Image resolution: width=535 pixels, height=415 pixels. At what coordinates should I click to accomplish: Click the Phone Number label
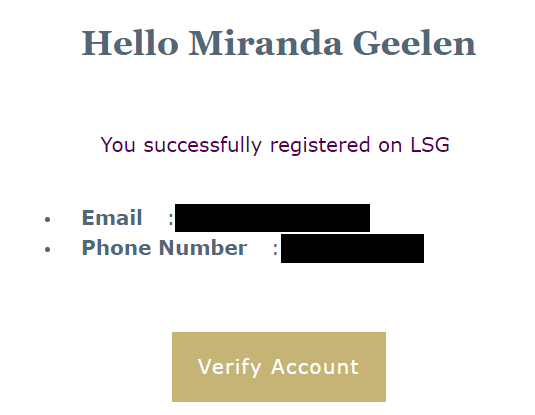coord(164,247)
